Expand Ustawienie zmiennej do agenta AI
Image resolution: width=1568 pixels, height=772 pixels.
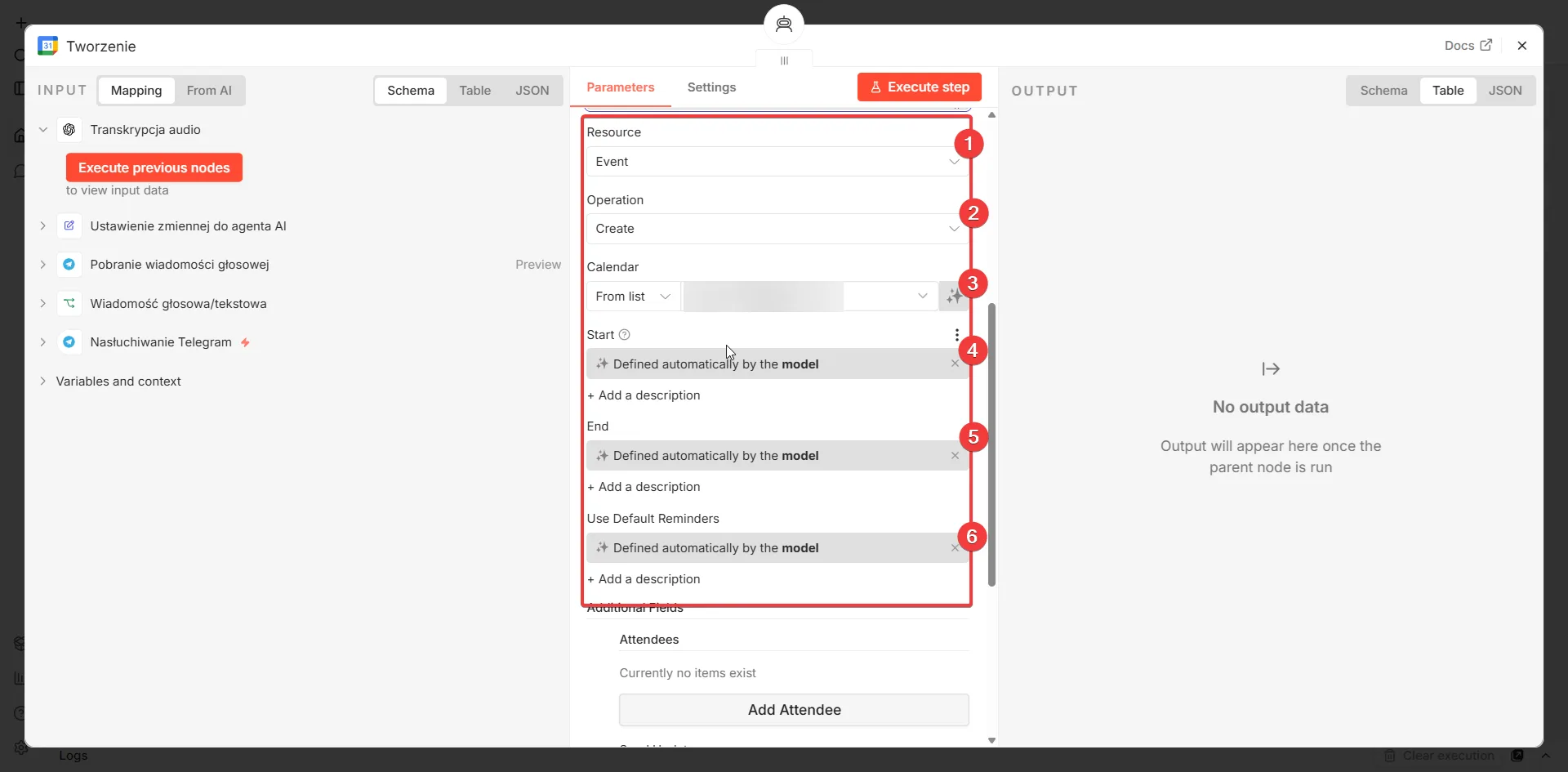[43, 225]
